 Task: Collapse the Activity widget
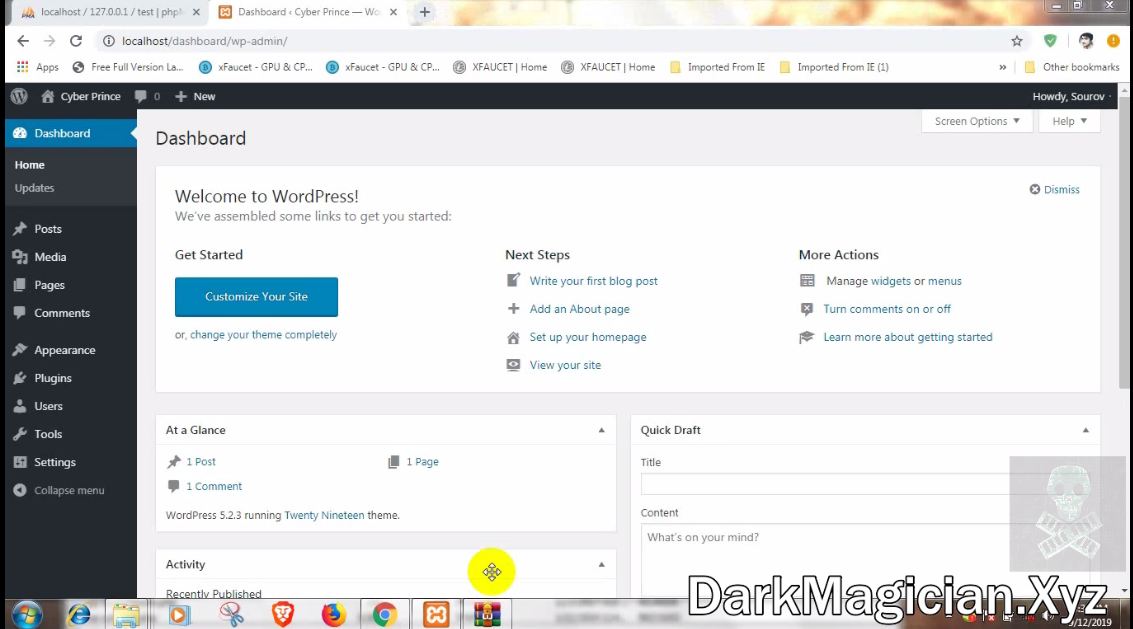pos(601,565)
